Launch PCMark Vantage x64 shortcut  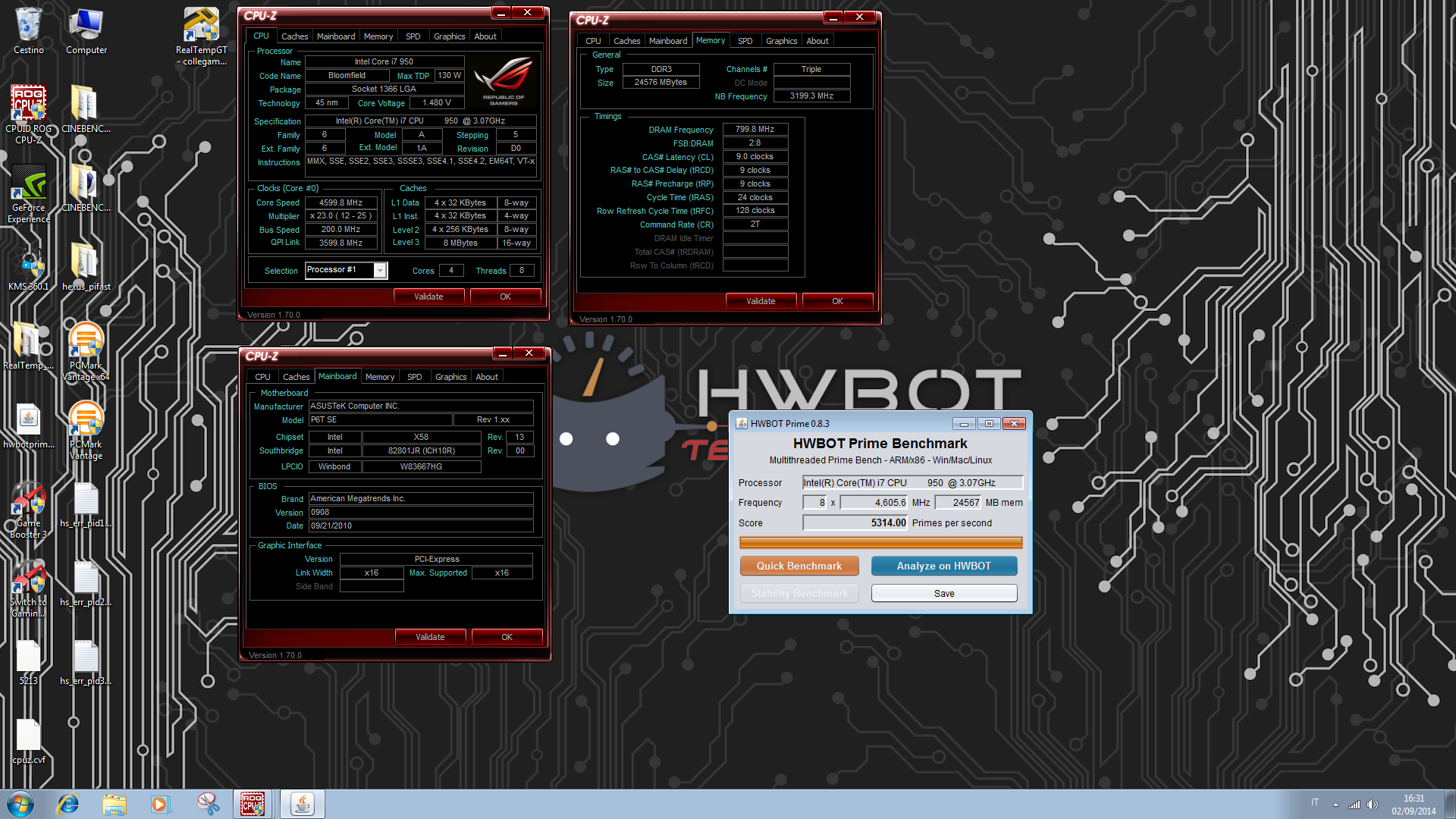(86, 351)
